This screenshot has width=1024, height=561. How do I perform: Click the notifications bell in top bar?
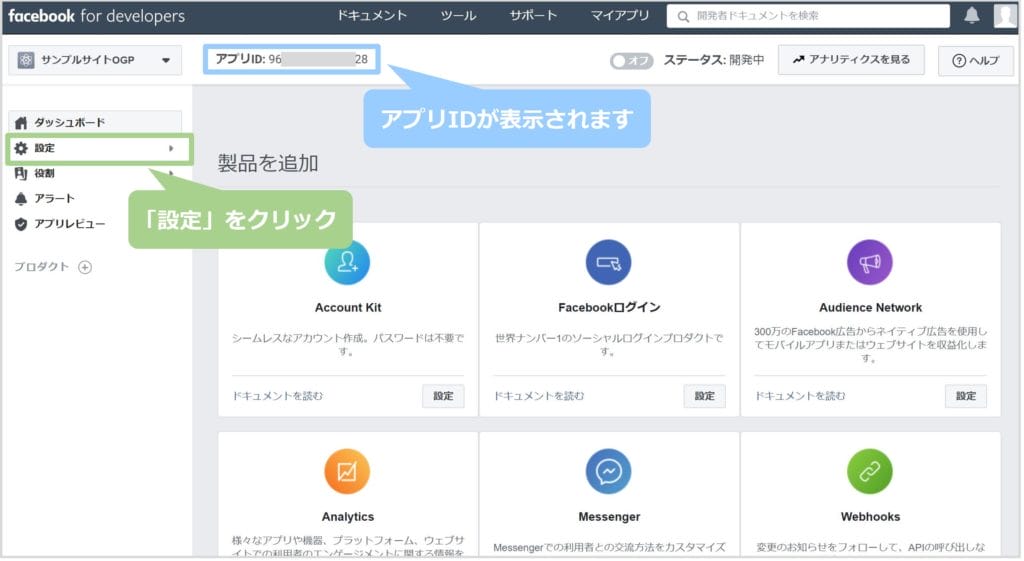pos(973,15)
